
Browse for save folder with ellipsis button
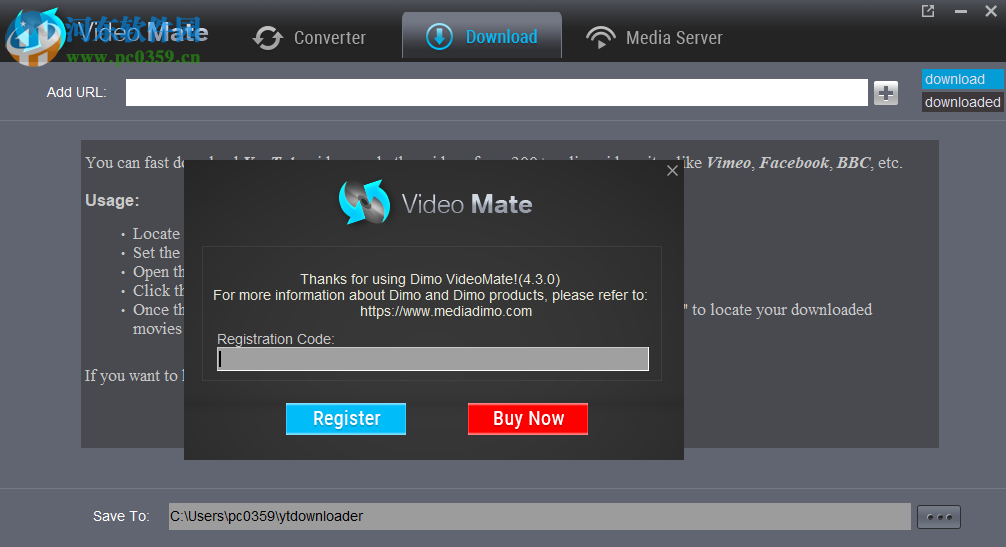click(939, 517)
